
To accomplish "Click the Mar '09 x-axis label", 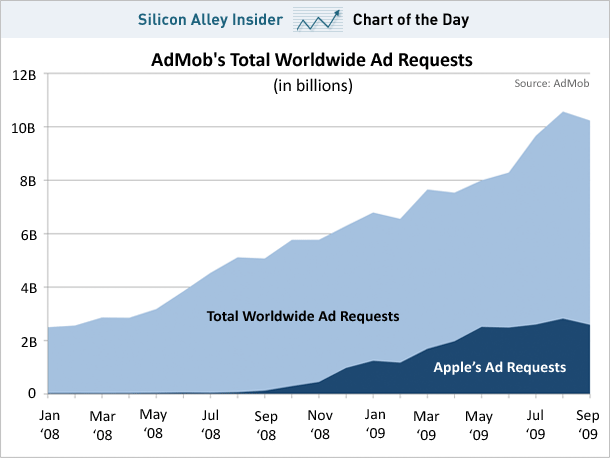I will click(426, 425).
